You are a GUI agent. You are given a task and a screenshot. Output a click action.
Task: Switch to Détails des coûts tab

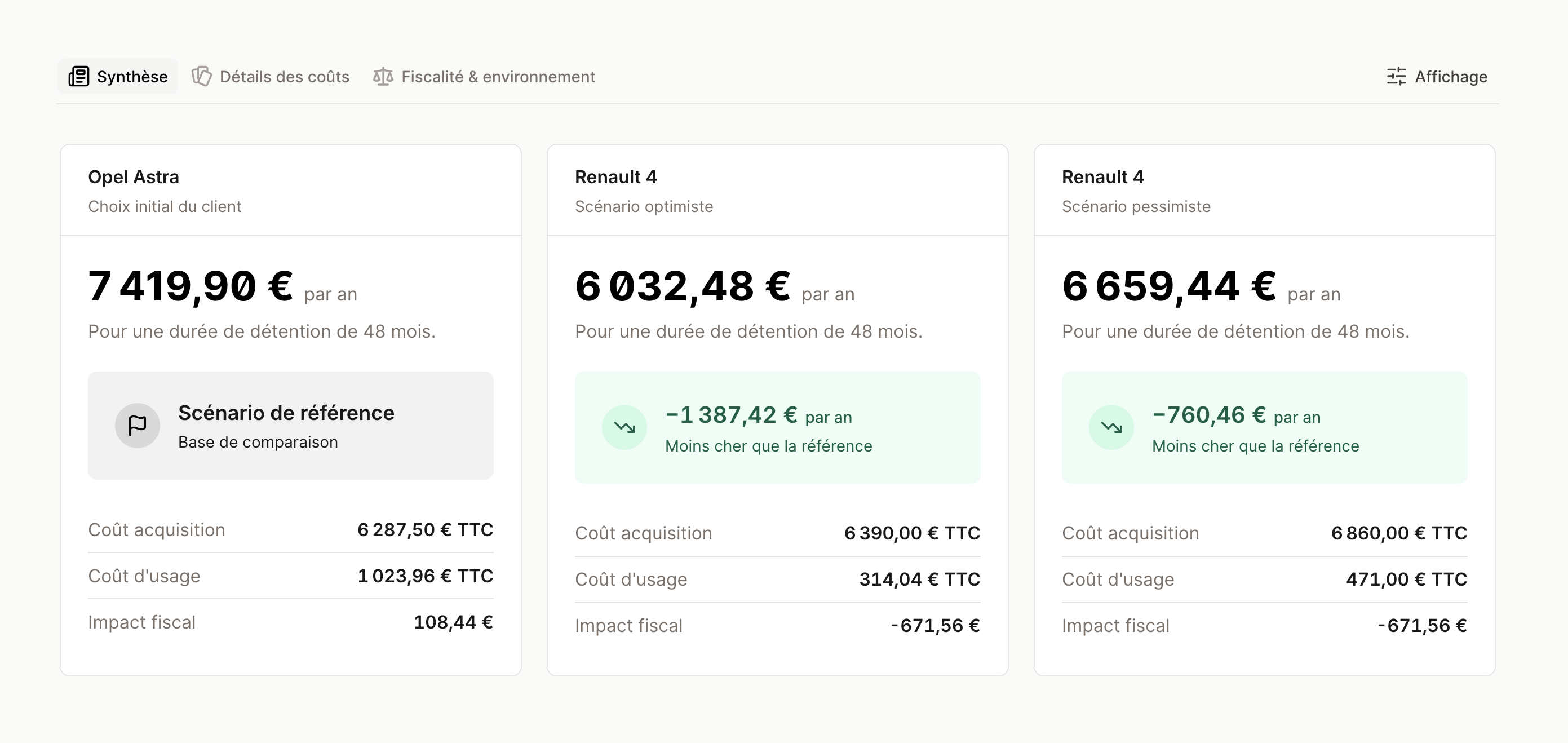tap(271, 77)
